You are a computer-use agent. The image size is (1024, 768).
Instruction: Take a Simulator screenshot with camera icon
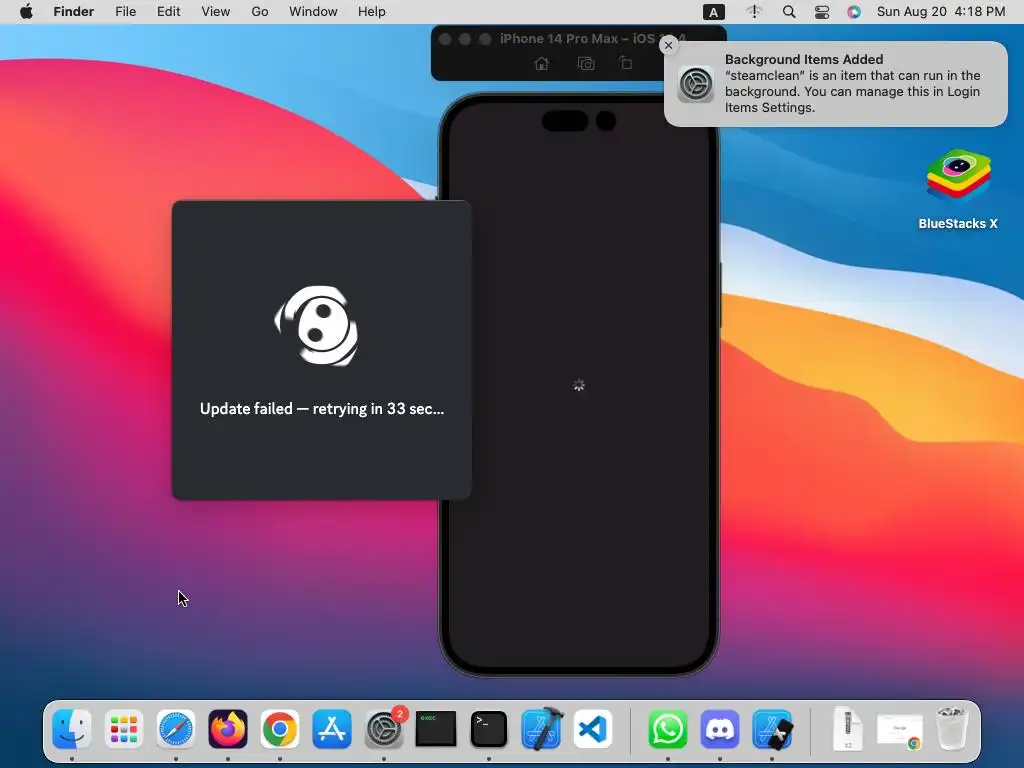click(586, 63)
